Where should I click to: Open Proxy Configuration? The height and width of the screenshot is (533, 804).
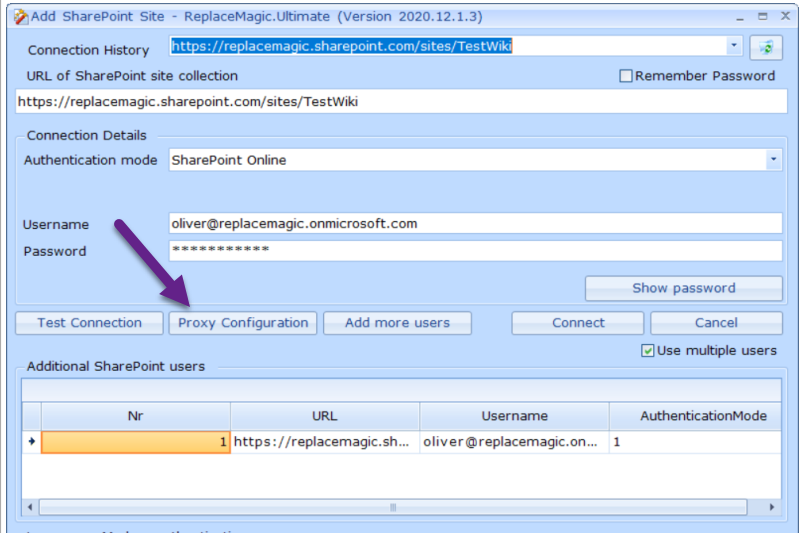243,323
